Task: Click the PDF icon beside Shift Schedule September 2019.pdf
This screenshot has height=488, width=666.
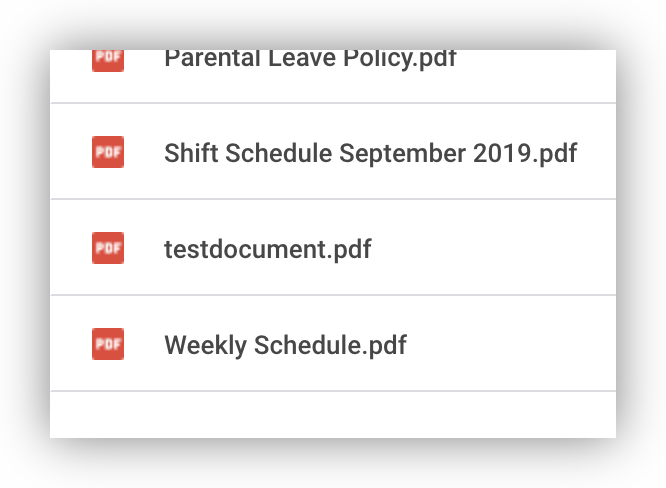Action: click(108, 152)
